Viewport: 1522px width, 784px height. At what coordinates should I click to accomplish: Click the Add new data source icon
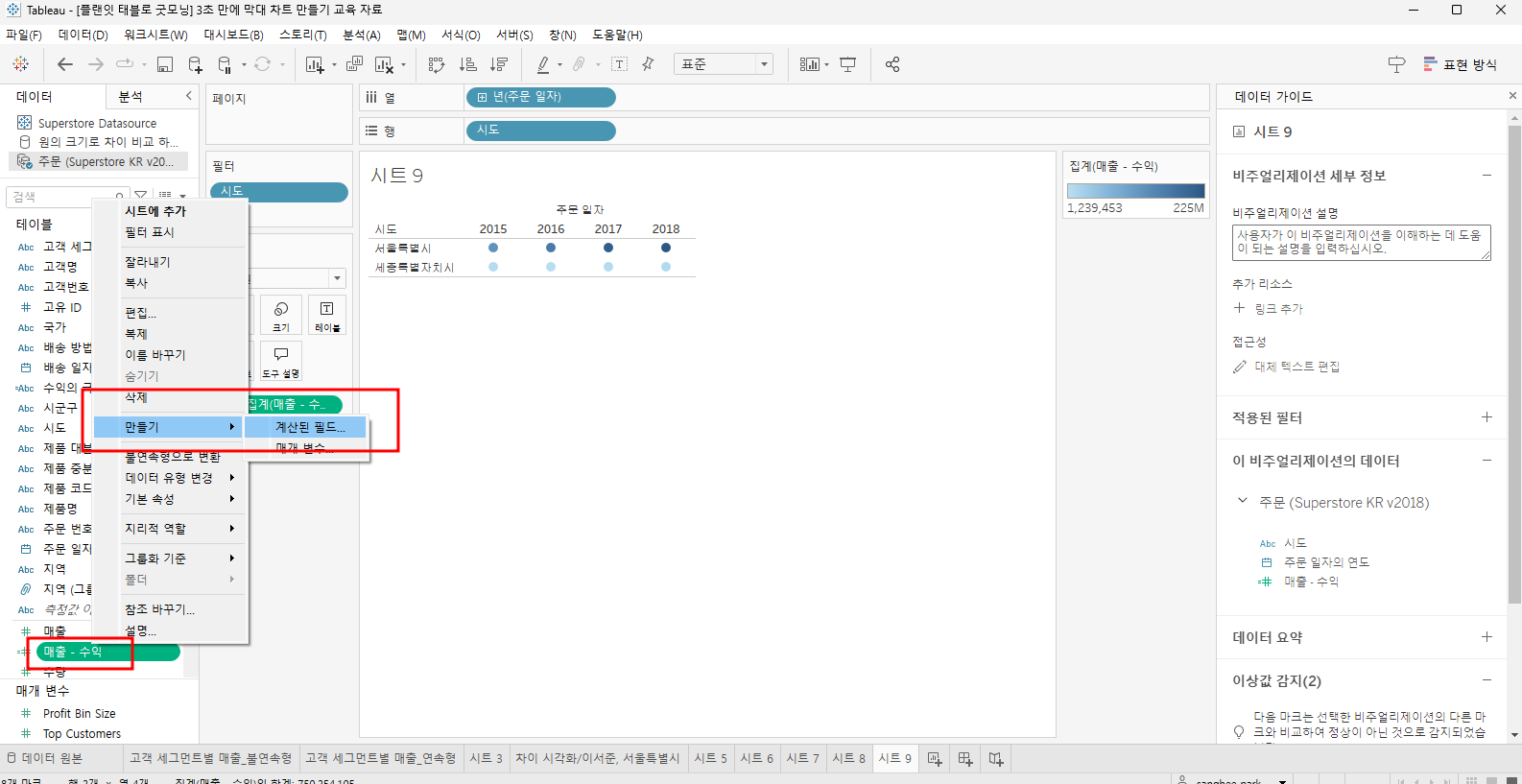(x=195, y=64)
